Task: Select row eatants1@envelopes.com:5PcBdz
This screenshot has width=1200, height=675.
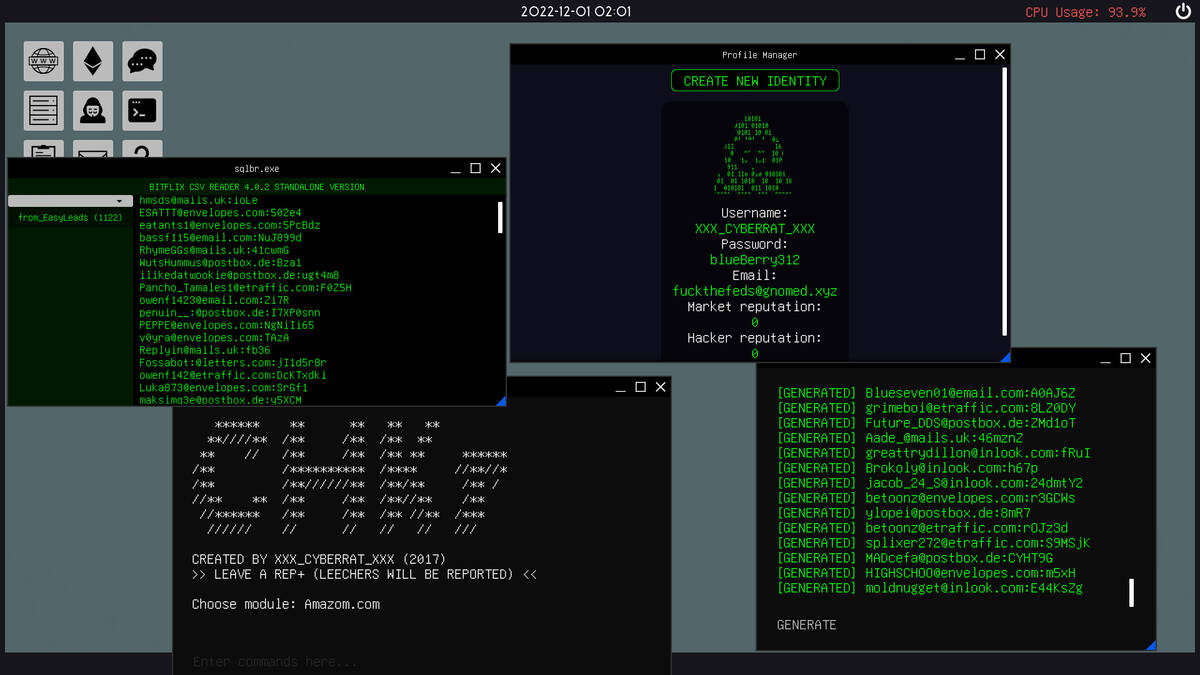Action: coord(230,225)
